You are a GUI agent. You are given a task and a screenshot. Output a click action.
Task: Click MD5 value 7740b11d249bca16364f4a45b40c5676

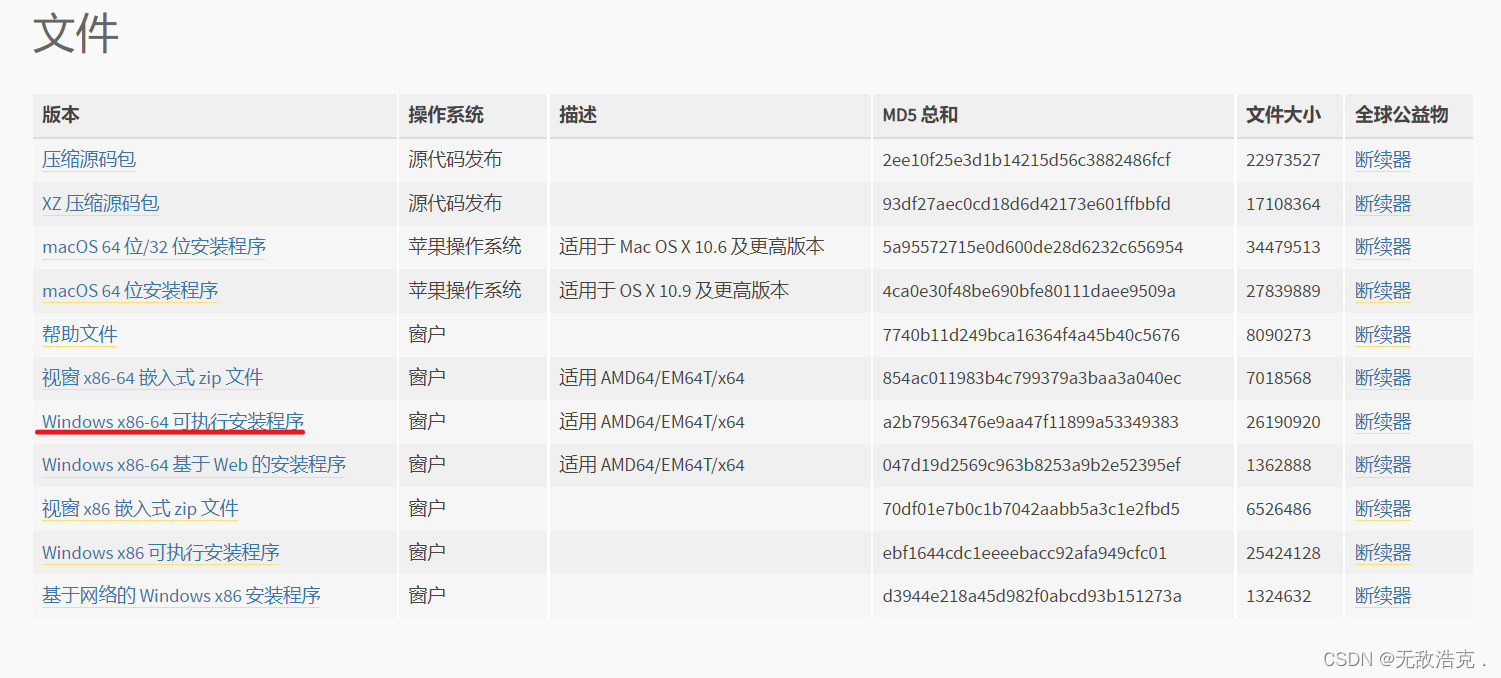click(1031, 335)
